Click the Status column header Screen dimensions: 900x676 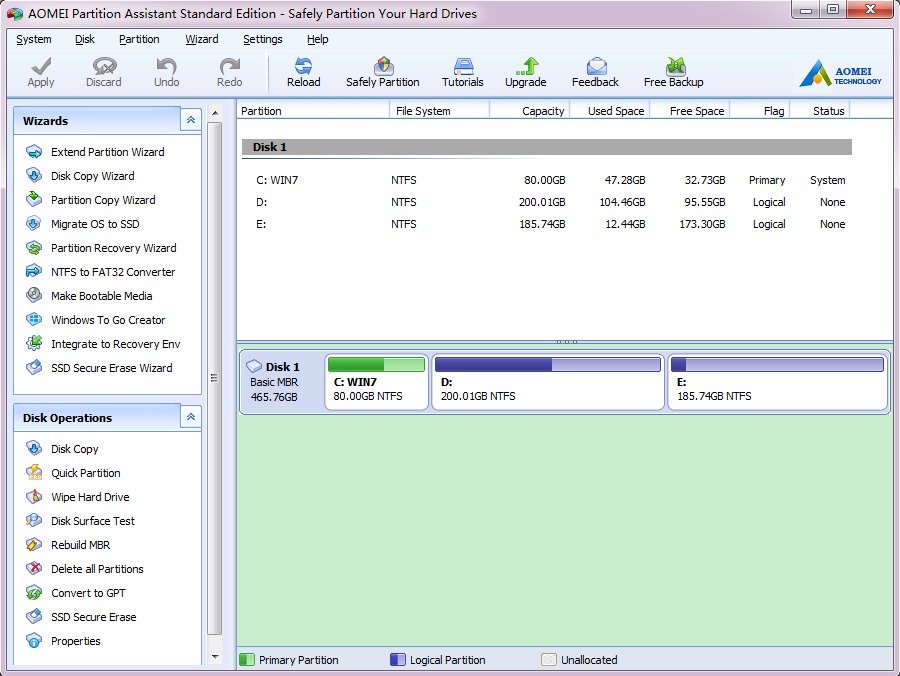coord(820,111)
